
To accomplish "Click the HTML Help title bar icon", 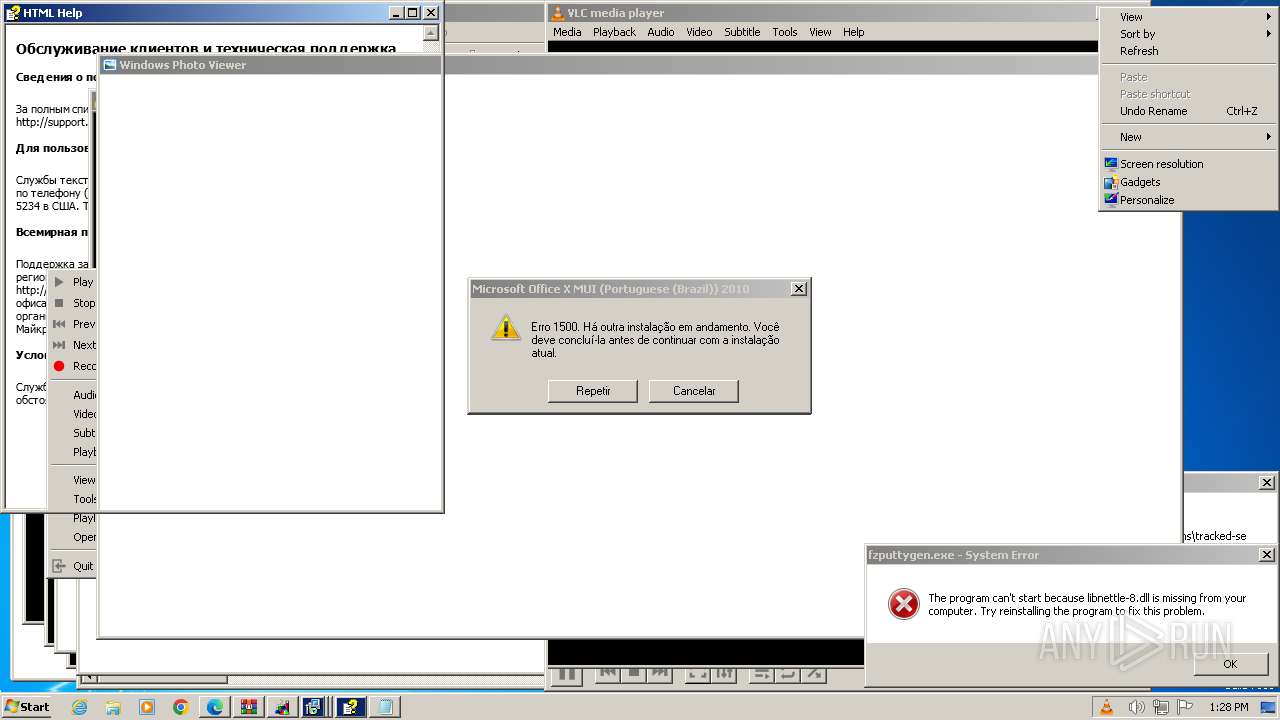I will [13, 13].
